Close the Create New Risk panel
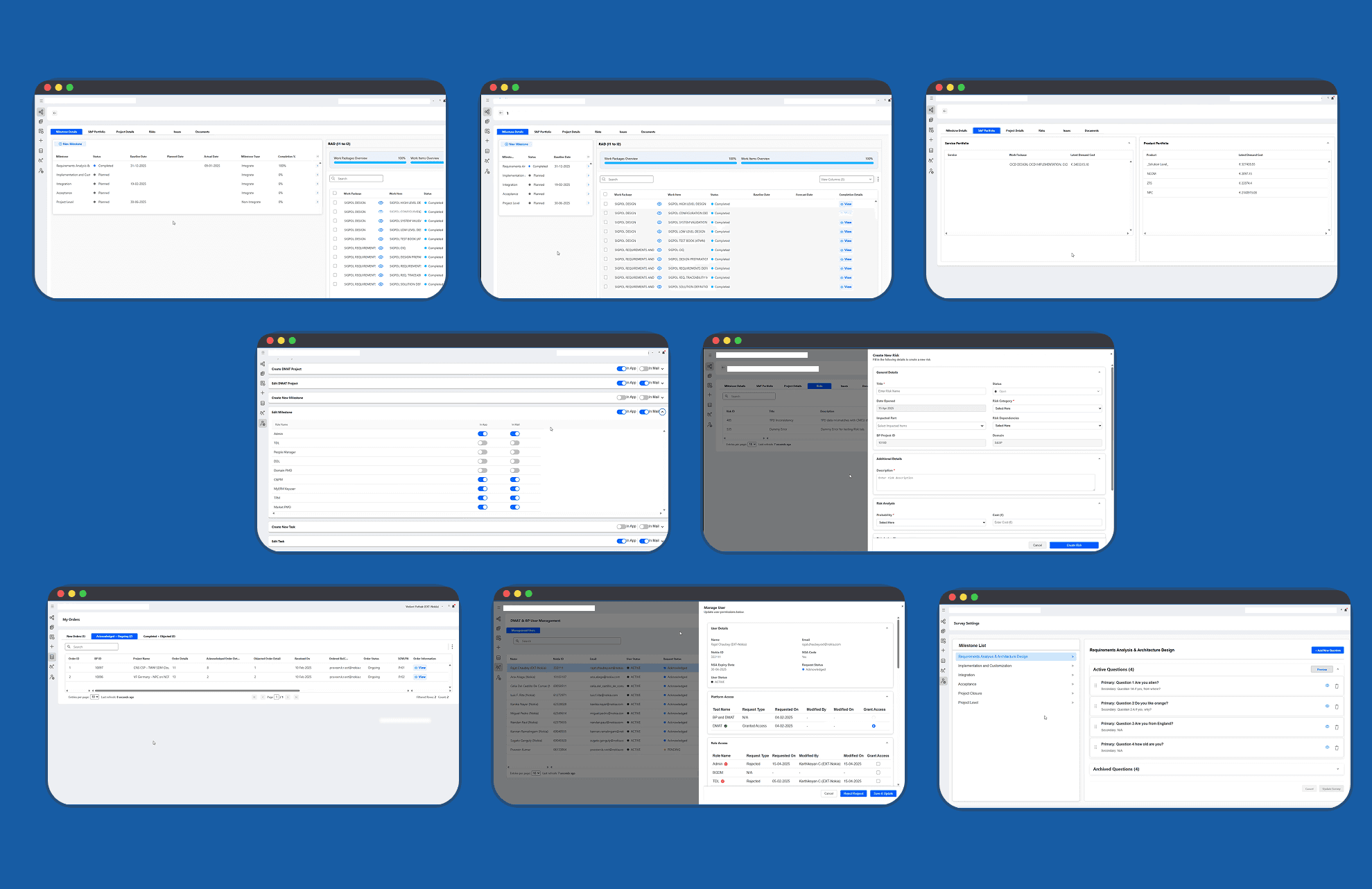This screenshot has height=889, width=1372. 1111,354
